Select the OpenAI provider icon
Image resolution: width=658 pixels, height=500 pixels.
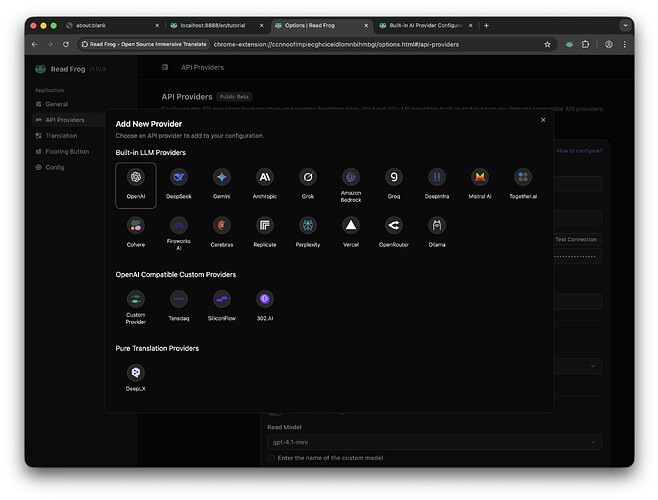136,185
